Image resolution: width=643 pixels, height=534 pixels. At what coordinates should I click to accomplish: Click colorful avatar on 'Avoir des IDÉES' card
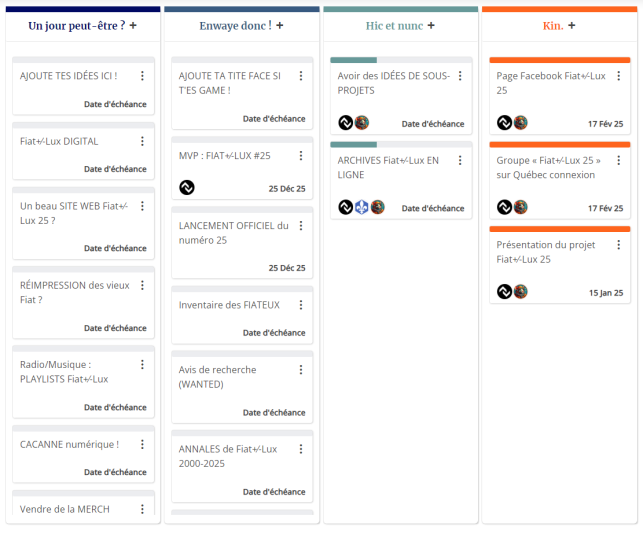[x=362, y=123]
